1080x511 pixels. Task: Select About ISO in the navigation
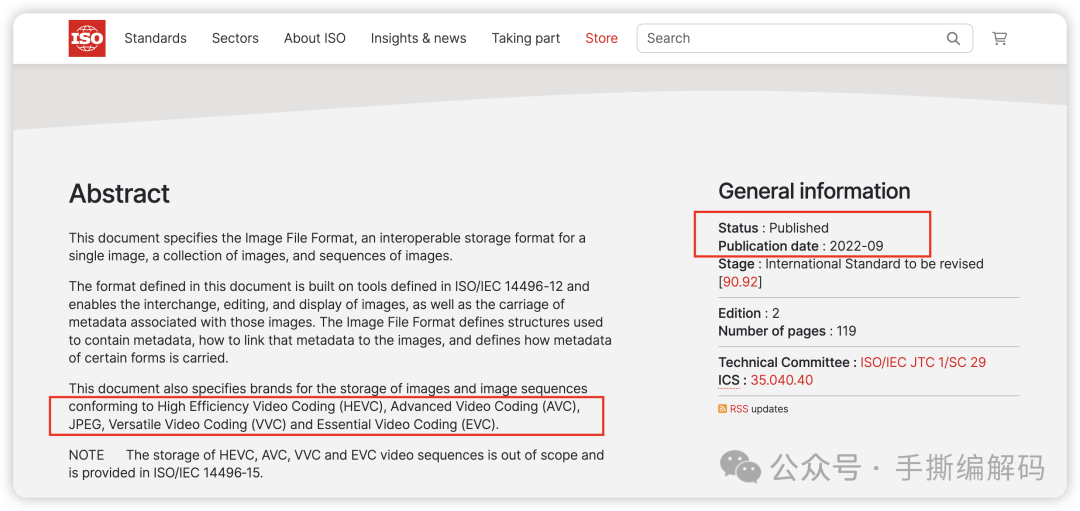pos(314,38)
